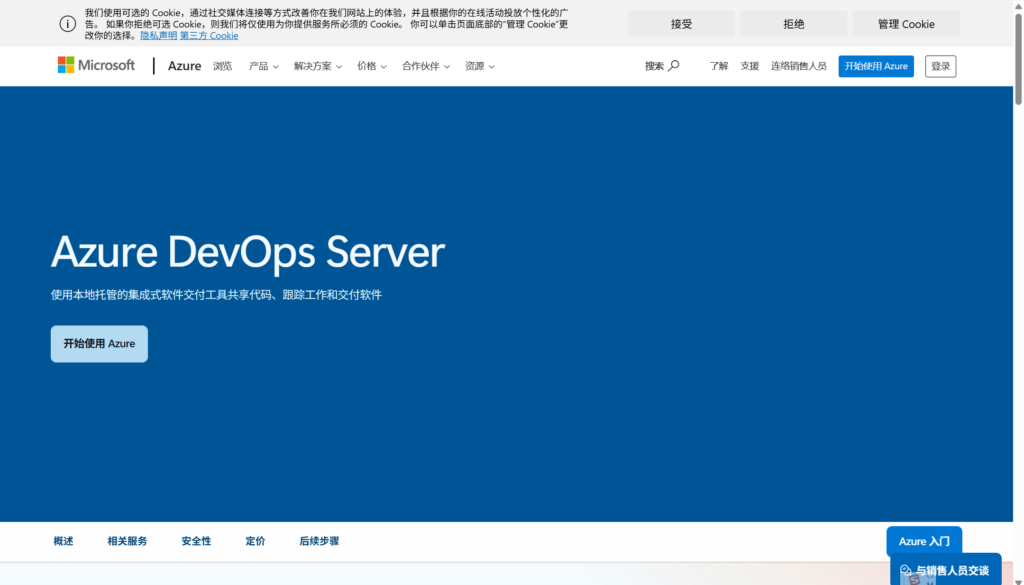Go to Azure home link

(x=184, y=66)
